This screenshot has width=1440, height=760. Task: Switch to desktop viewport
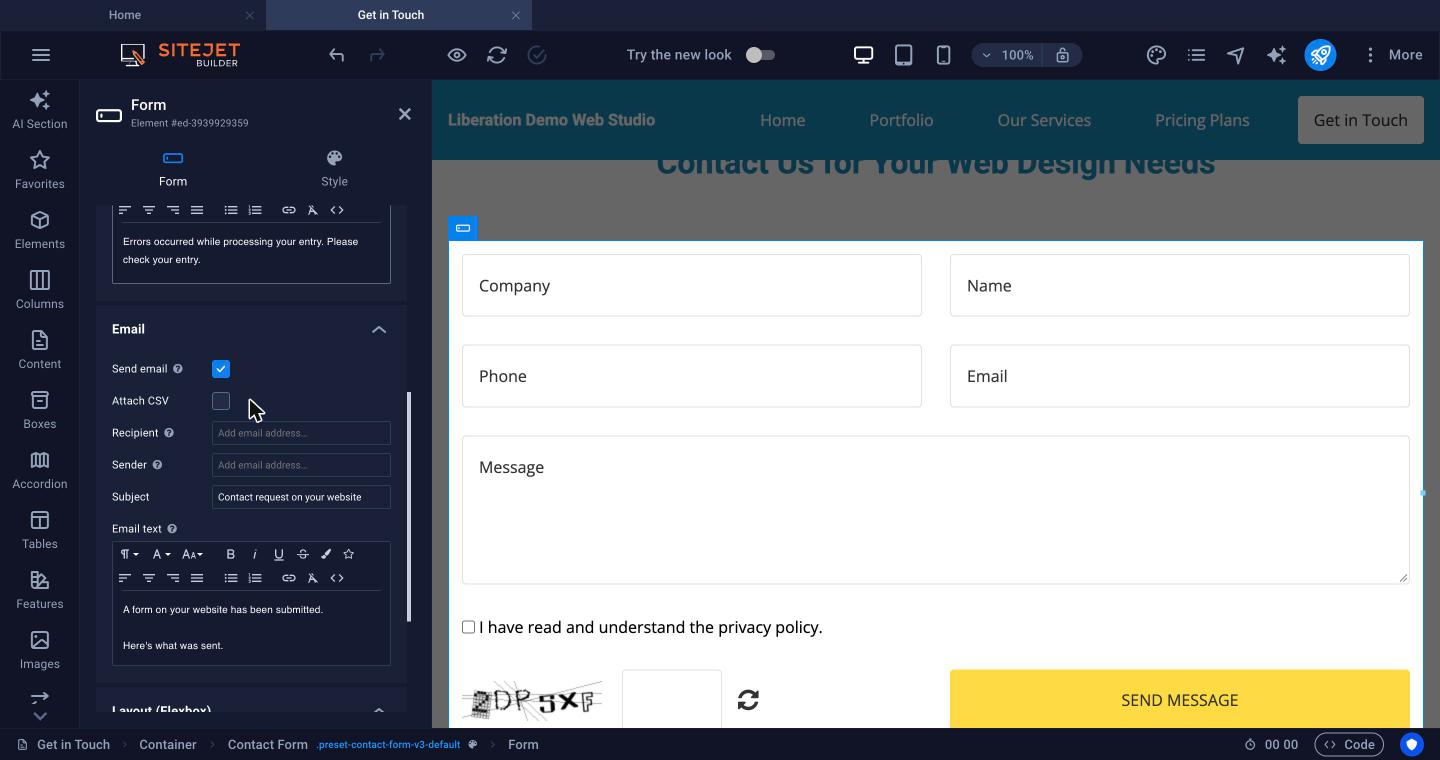[863, 55]
